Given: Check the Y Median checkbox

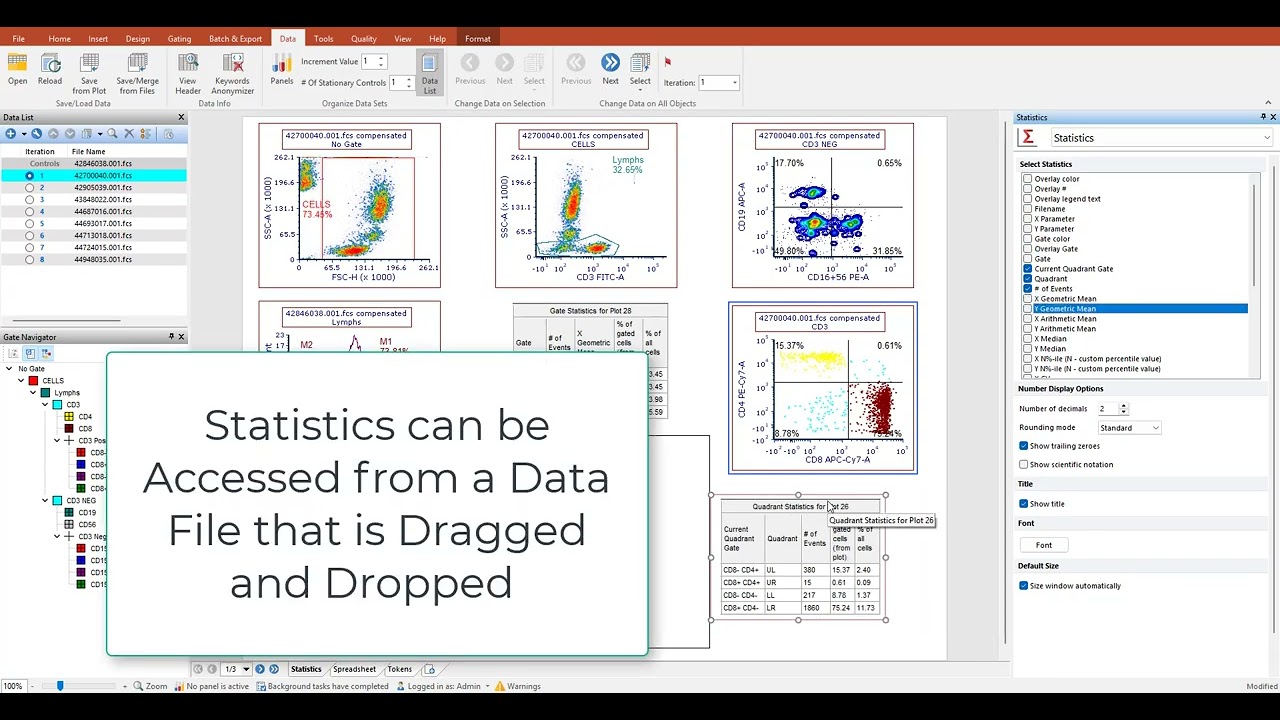Looking at the screenshot, I should [1027, 349].
